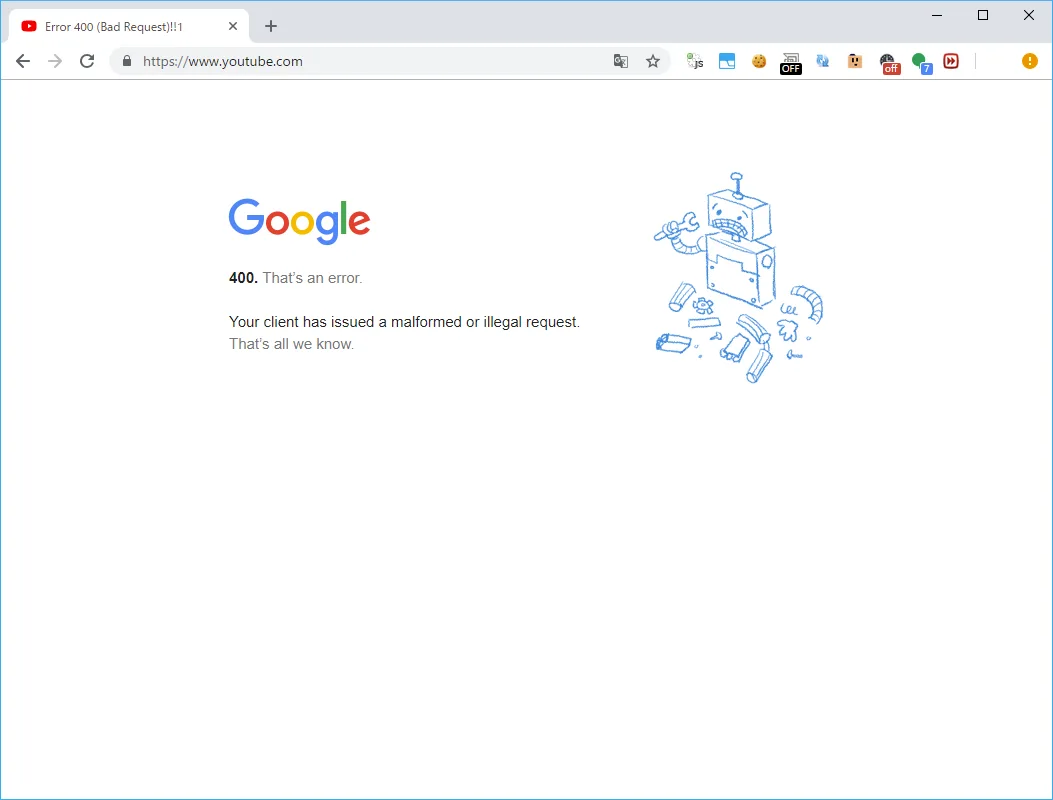Image resolution: width=1053 pixels, height=800 pixels.
Task: Click the orange Chrome alert menu icon
Action: 1029,61
